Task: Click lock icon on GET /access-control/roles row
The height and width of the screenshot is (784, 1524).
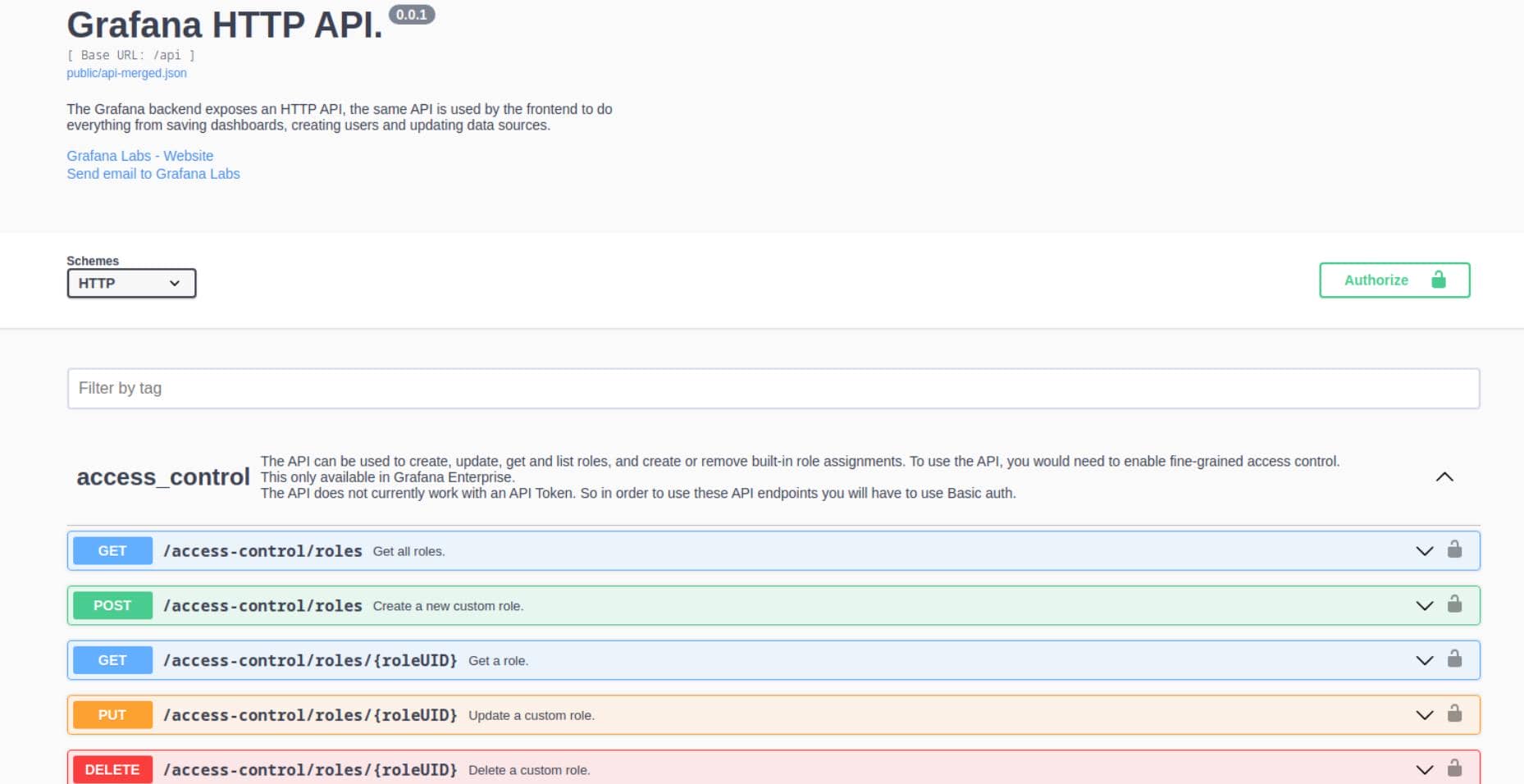Action: click(x=1454, y=549)
